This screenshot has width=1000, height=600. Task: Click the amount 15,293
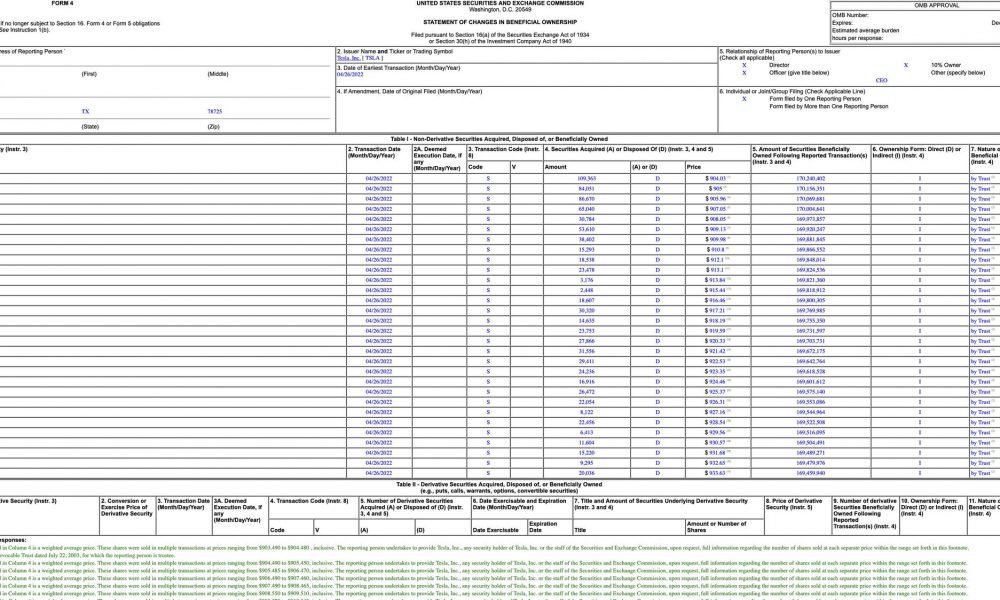coord(586,250)
